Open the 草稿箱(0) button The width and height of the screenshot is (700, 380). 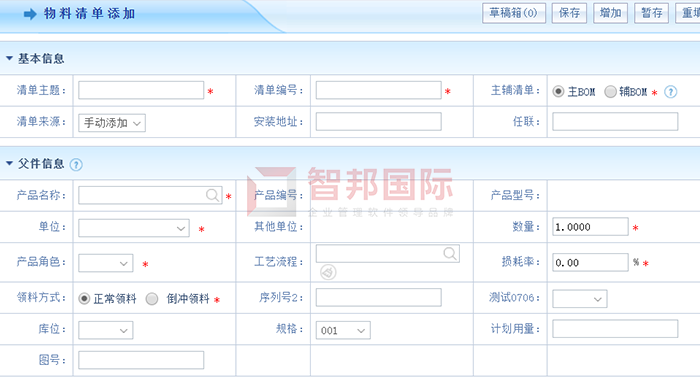tap(514, 13)
